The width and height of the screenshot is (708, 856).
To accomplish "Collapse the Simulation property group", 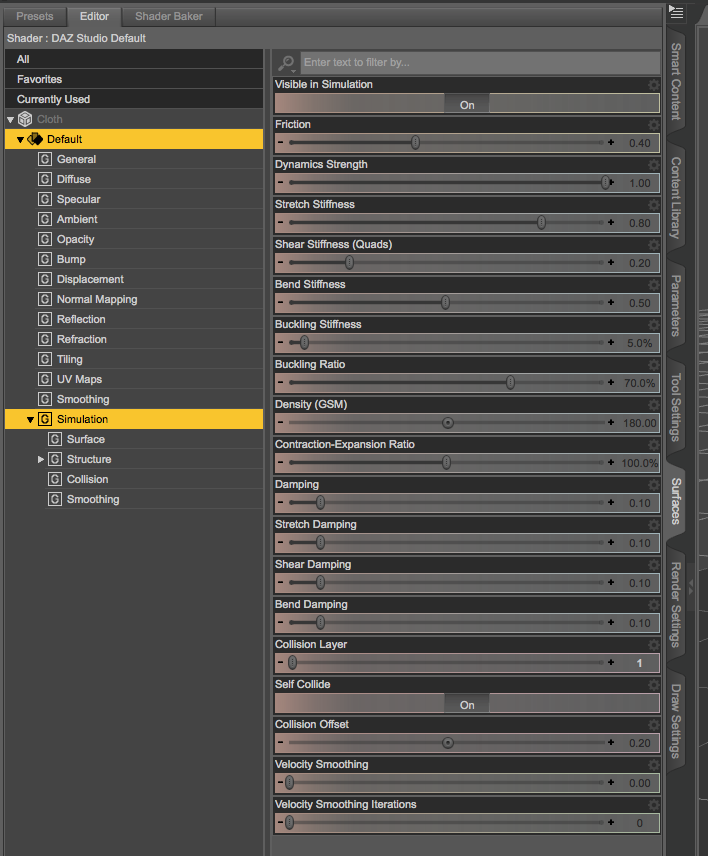I will [x=30, y=419].
